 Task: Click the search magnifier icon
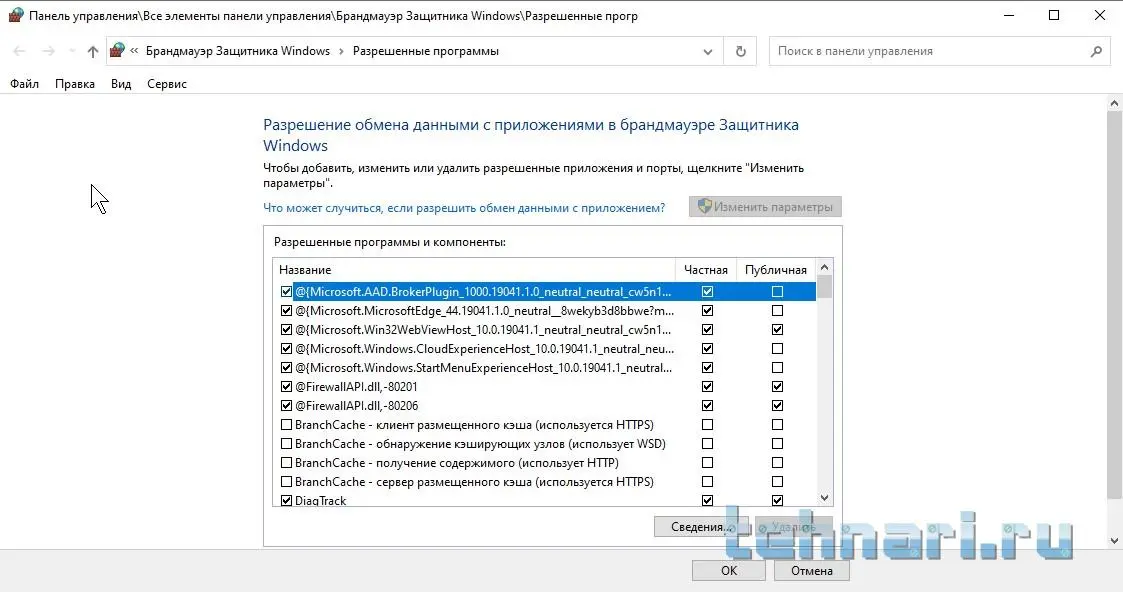[x=1096, y=51]
